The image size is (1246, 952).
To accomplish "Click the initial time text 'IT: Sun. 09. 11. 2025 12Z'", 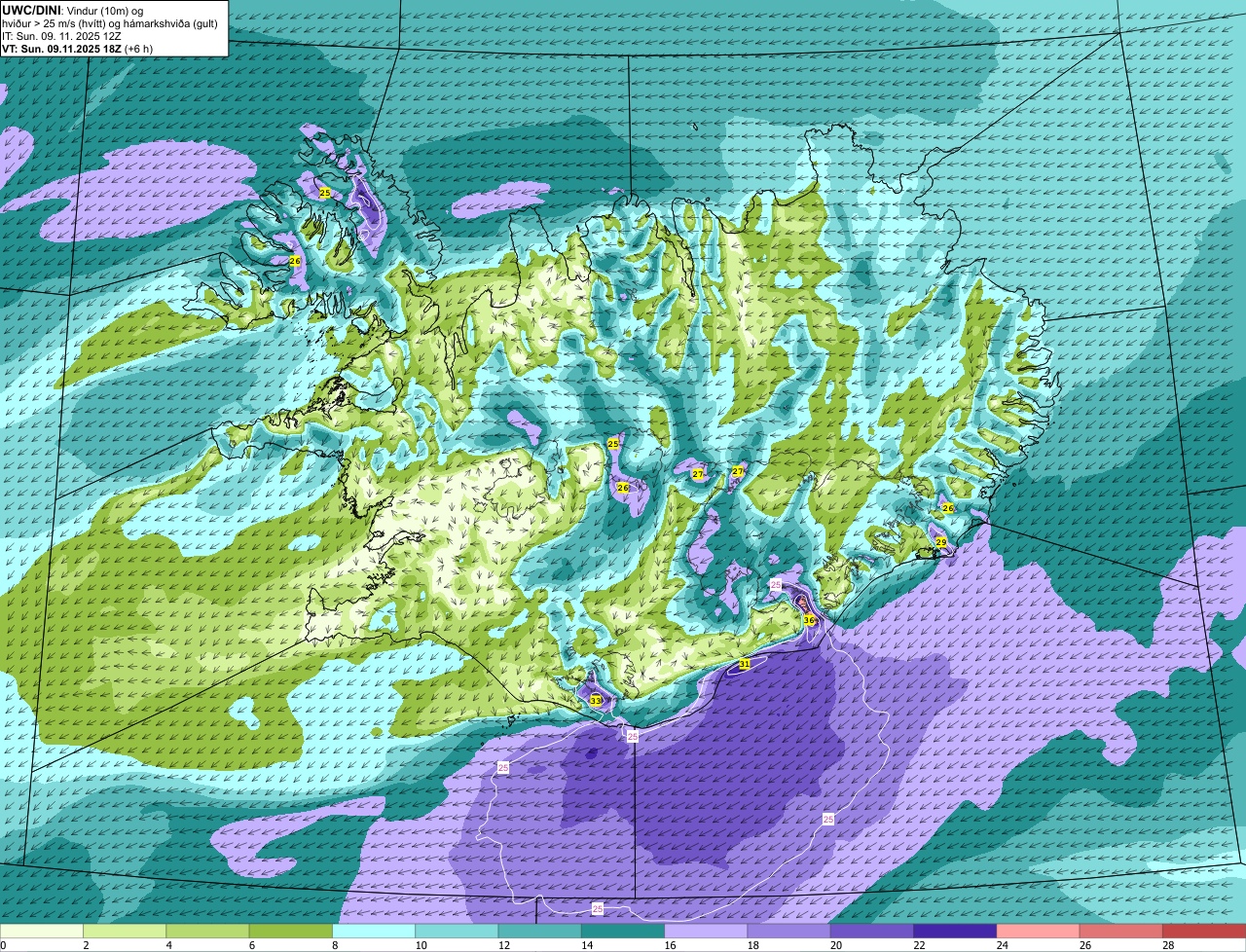I will click(x=61, y=36).
